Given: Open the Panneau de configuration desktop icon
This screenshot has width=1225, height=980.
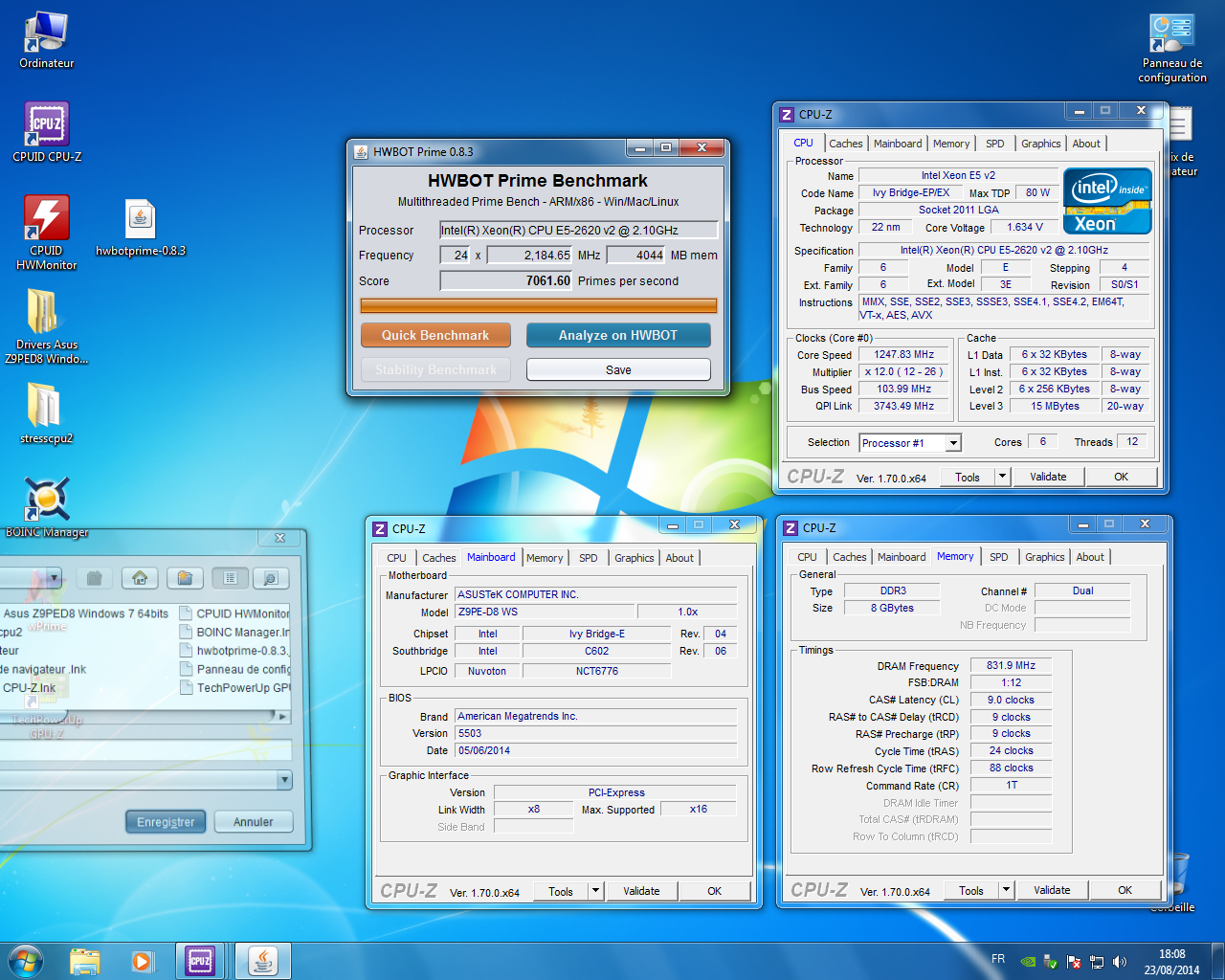Looking at the screenshot, I should point(1172,48).
